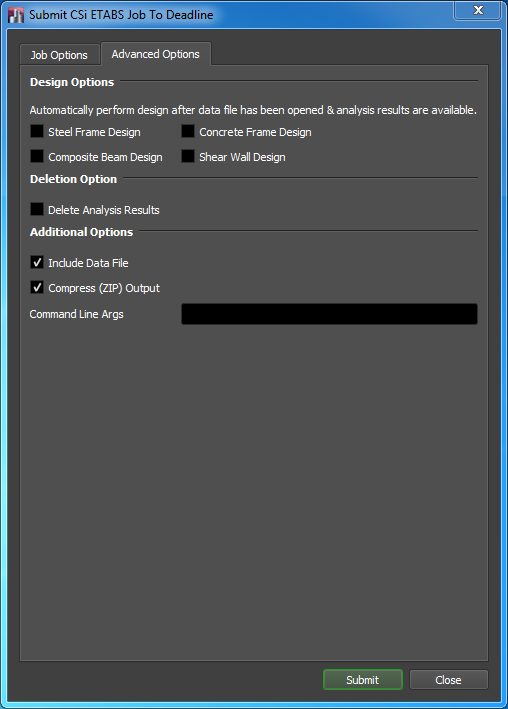Click the Design Options section heading
The width and height of the screenshot is (508, 709).
(x=72, y=82)
